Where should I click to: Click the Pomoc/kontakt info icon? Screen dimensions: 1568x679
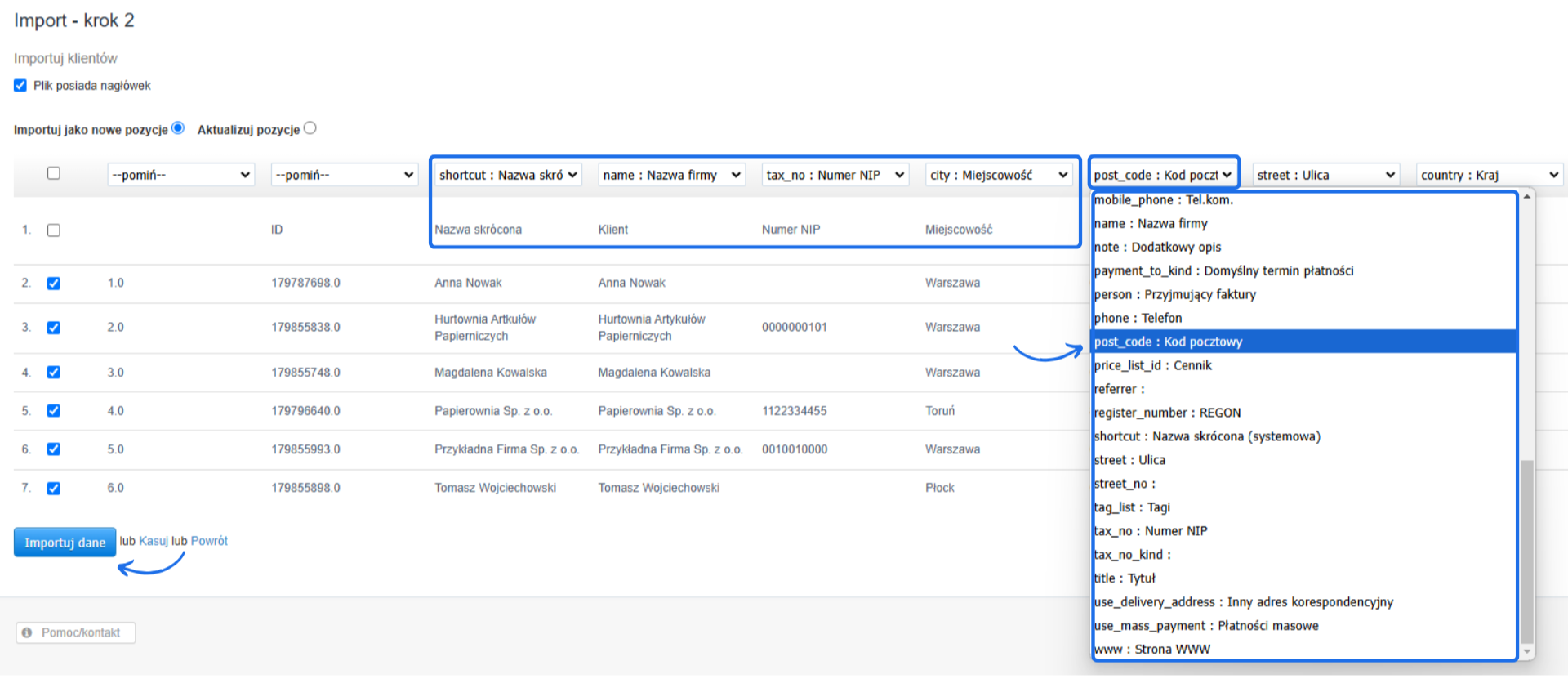[x=27, y=632]
